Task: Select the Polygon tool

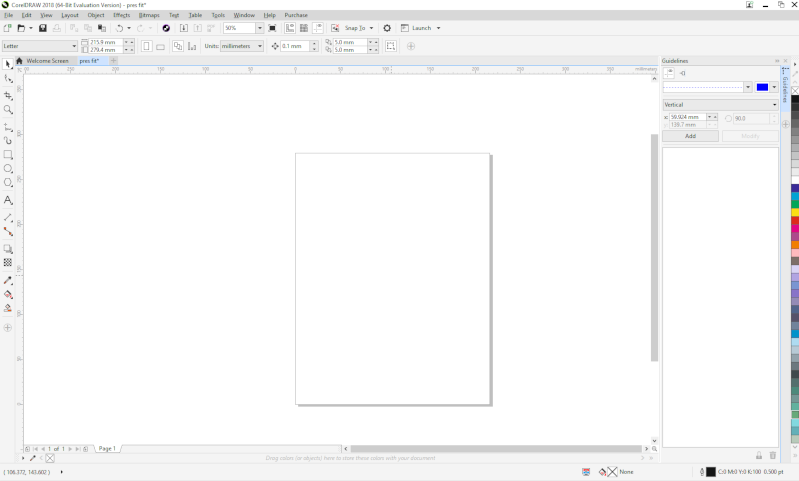Action: click(8, 183)
